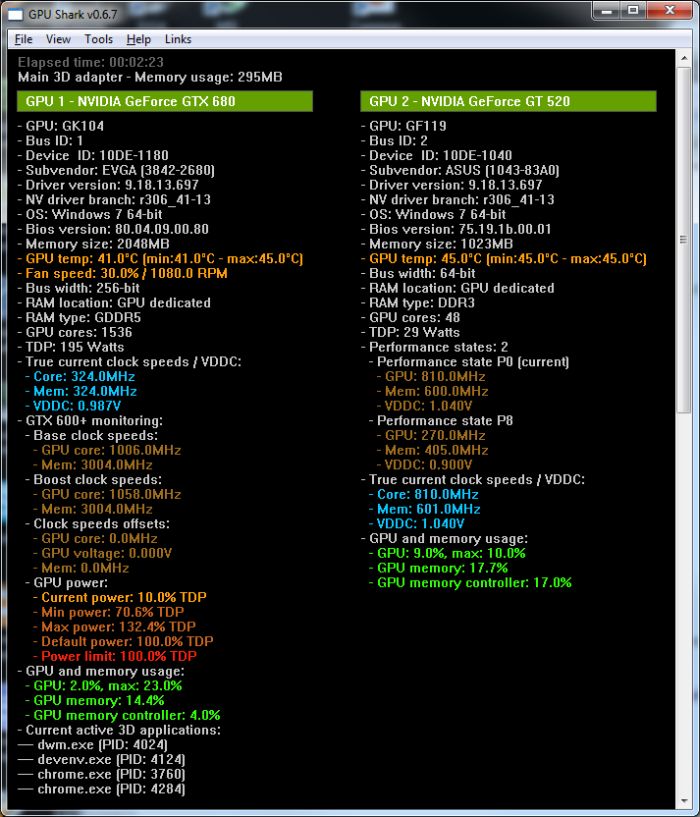Click GPU memory controller: 17.0%
This screenshot has width=700, height=817.
click(470, 583)
